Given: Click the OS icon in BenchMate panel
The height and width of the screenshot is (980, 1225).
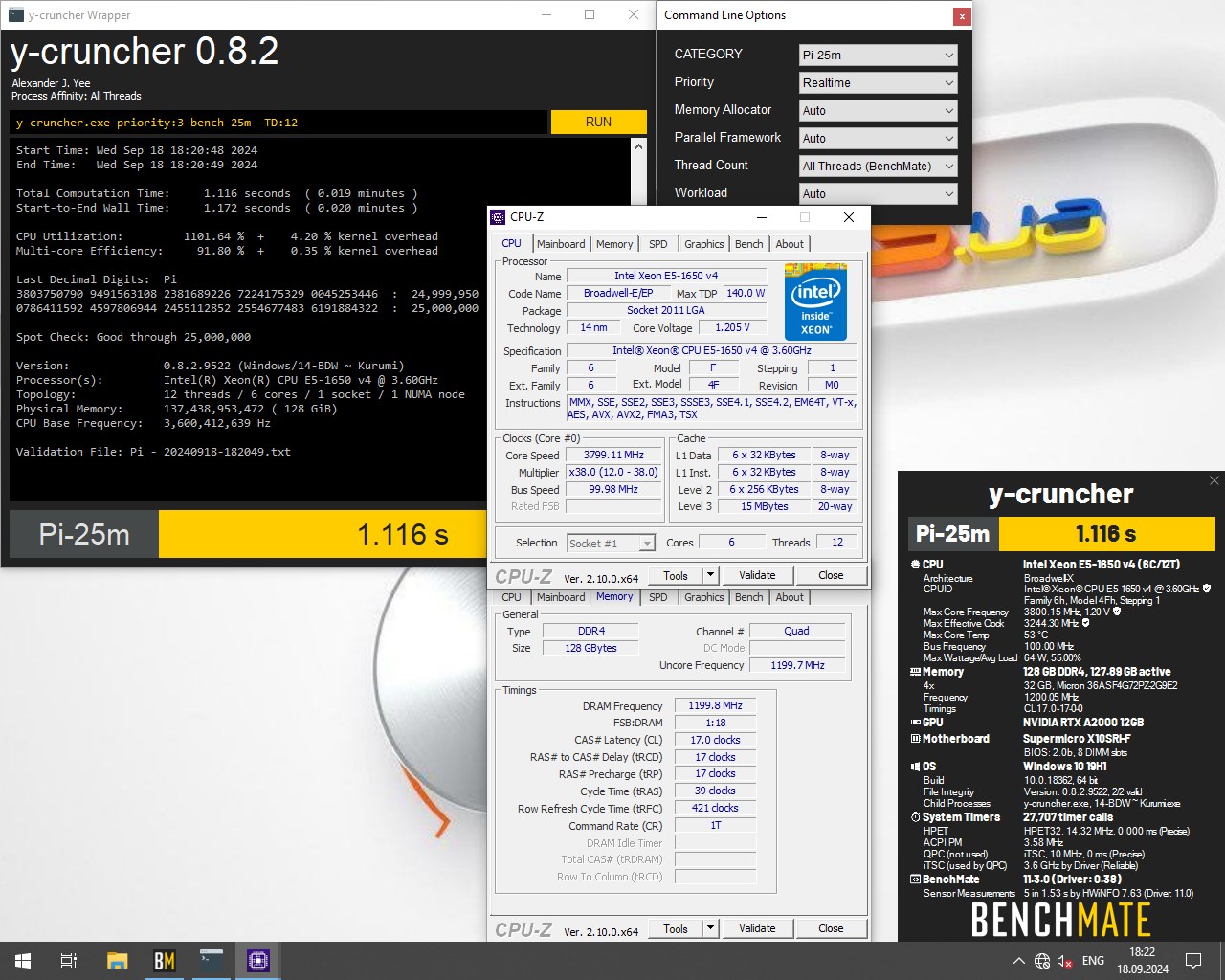Looking at the screenshot, I should [915, 767].
